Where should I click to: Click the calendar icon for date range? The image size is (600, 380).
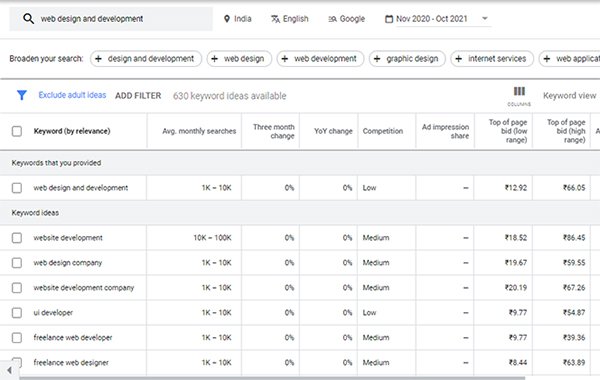(x=389, y=19)
